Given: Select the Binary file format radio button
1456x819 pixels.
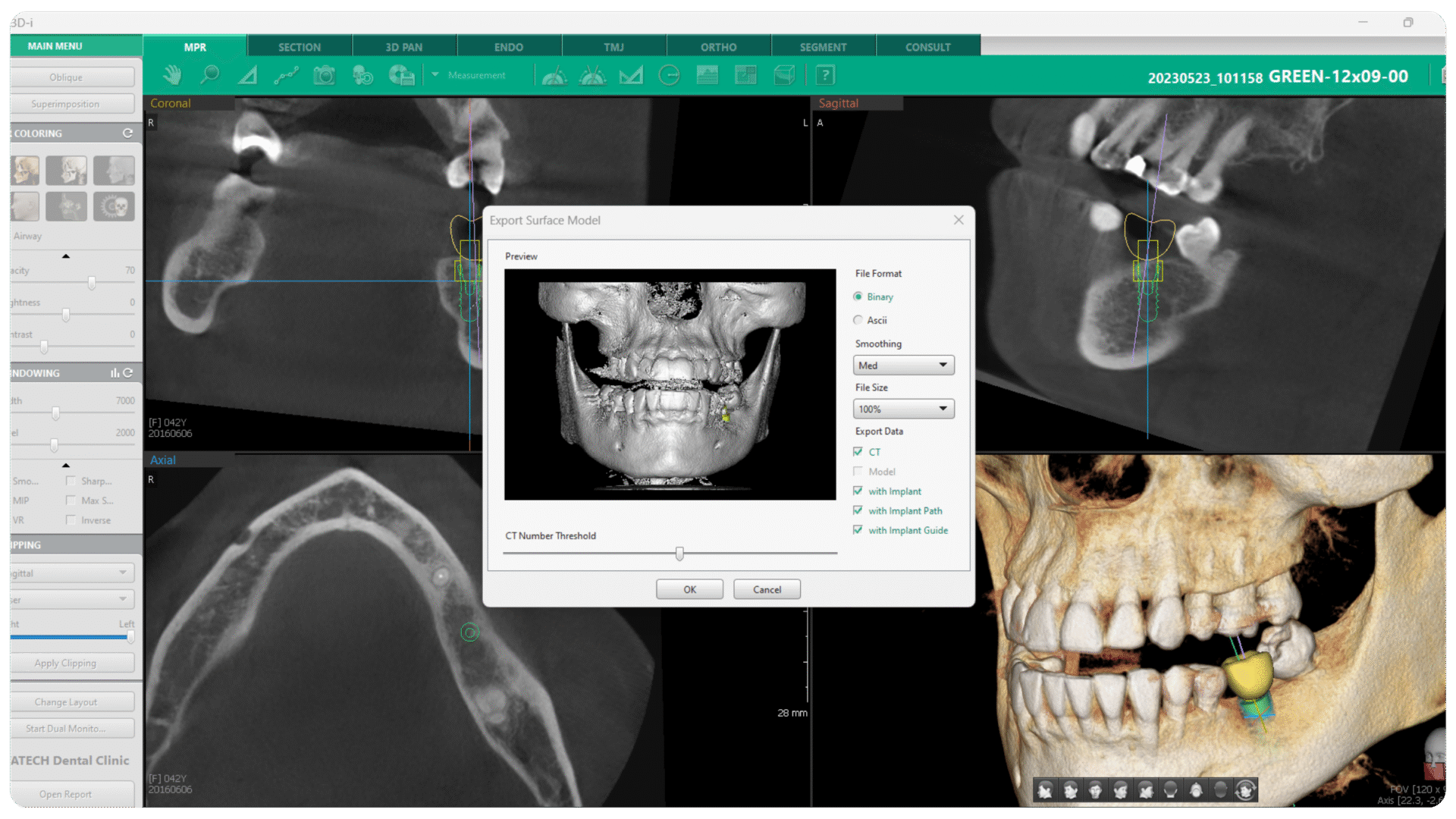Looking at the screenshot, I should click(858, 297).
